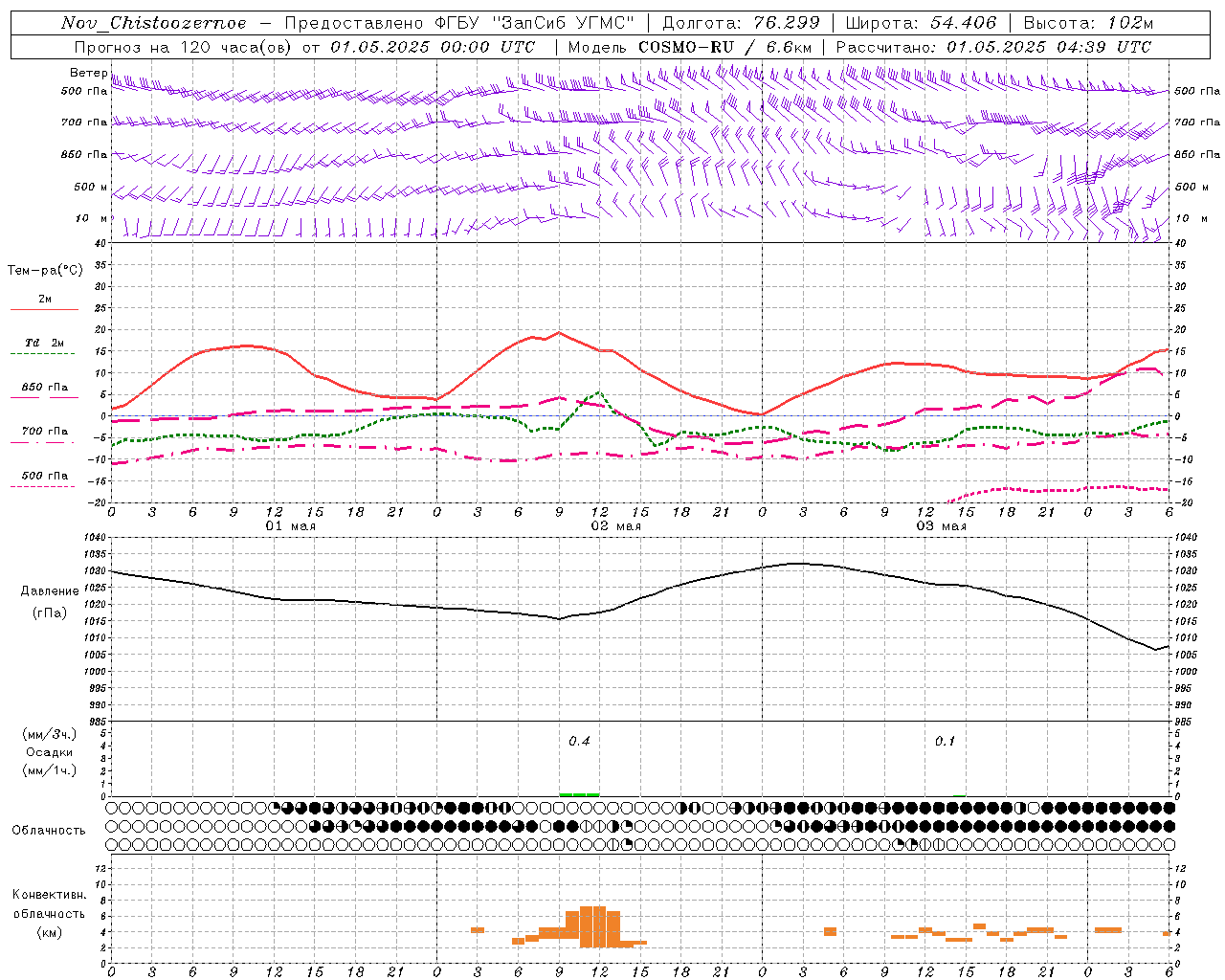Click the '0.4' precipitation amount value
This screenshot has width=1225, height=980.
point(579,742)
